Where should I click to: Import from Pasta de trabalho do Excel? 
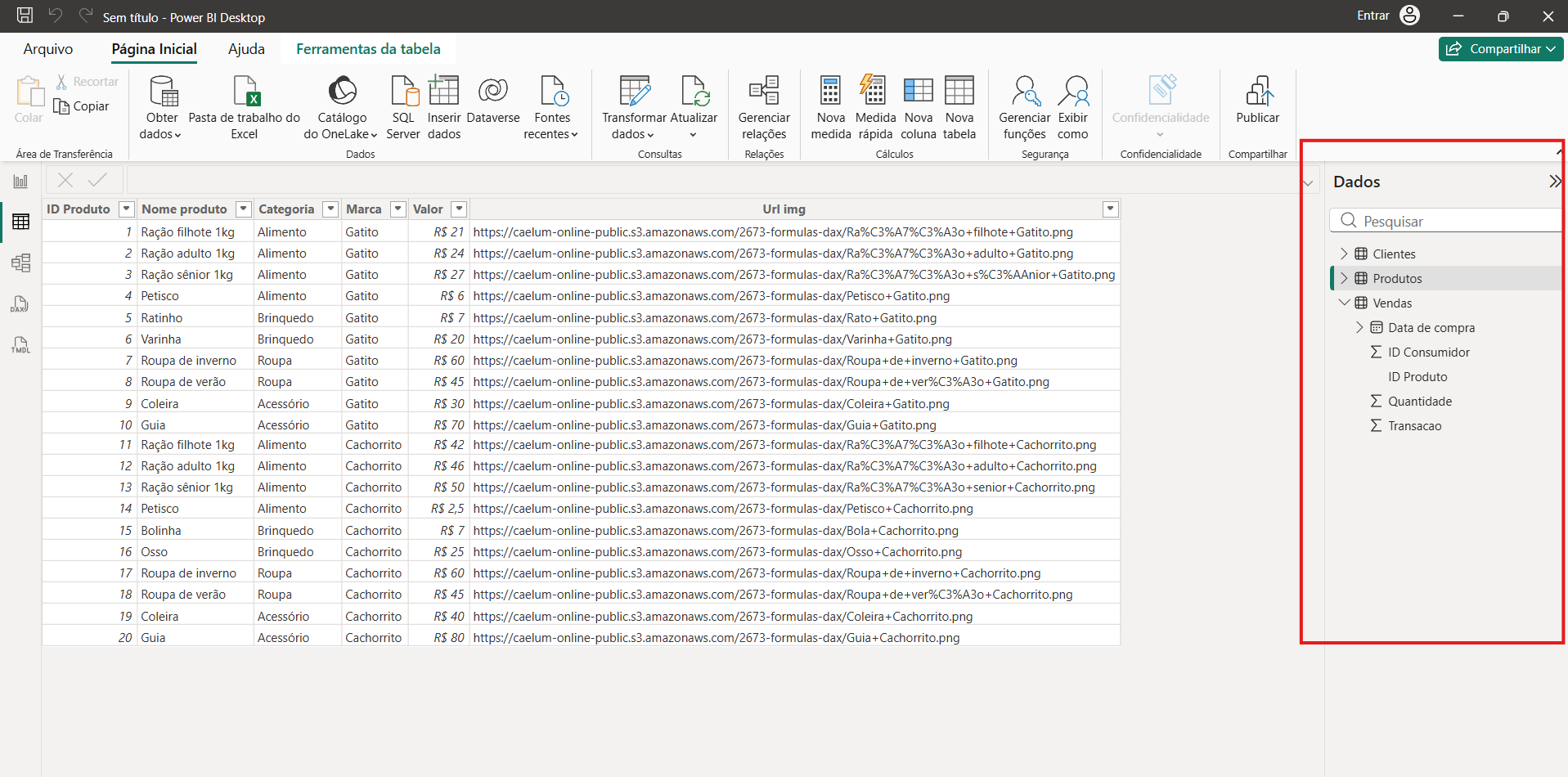click(x=244, y=108)
